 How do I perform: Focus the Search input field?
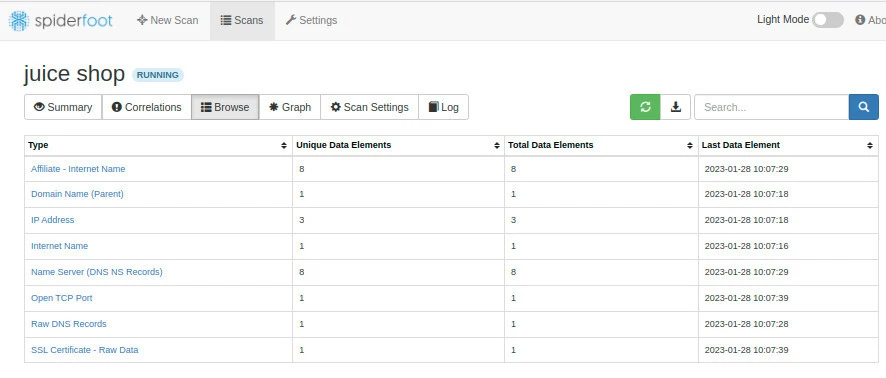coord(771,107)
